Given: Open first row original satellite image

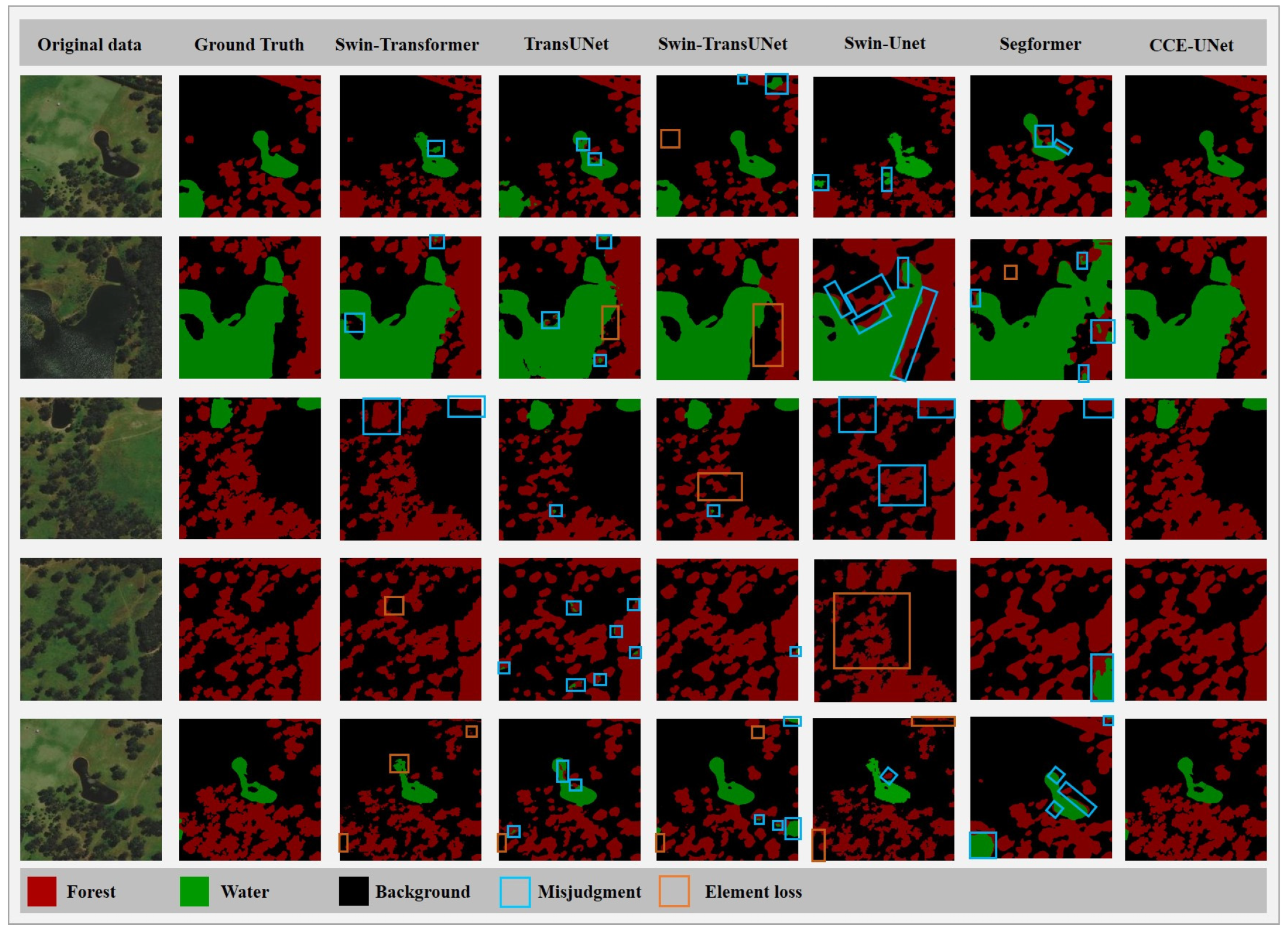Looking at the screenshot, I should 91,146.
